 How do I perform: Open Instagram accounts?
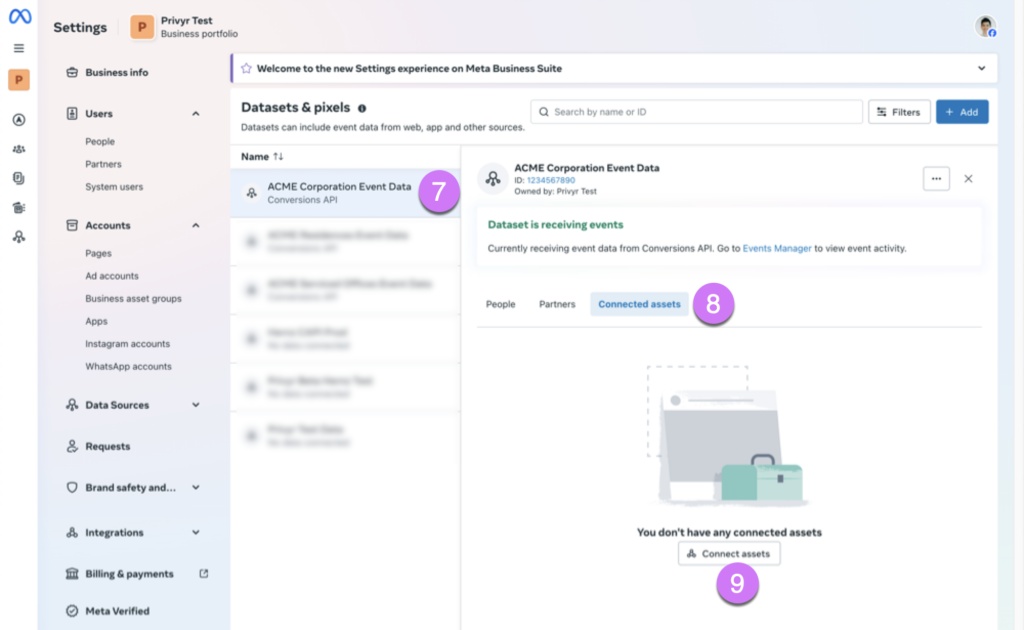tap(127, 344)
